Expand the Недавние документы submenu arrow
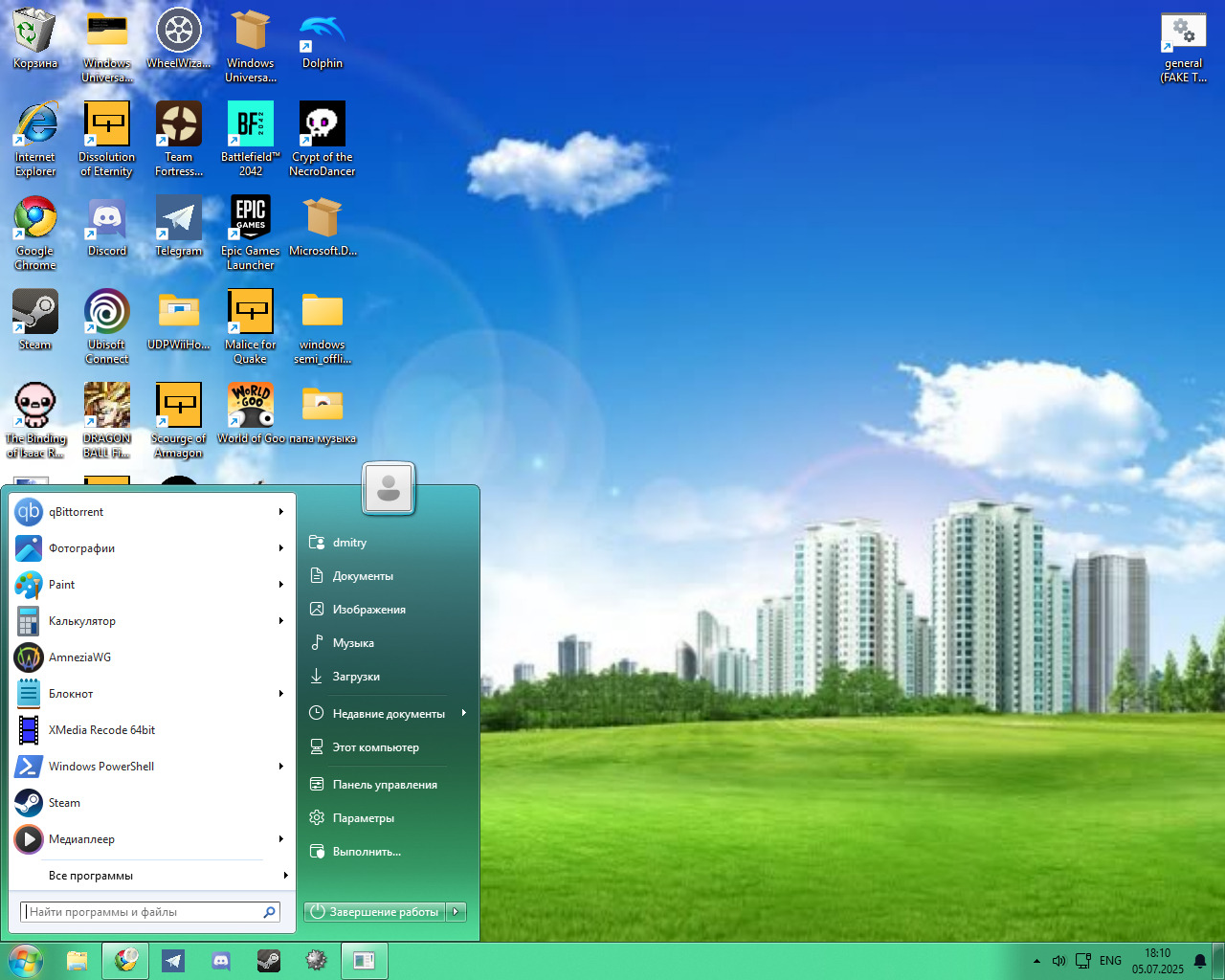The image size is (1225, 980). (x=463, y=713)
